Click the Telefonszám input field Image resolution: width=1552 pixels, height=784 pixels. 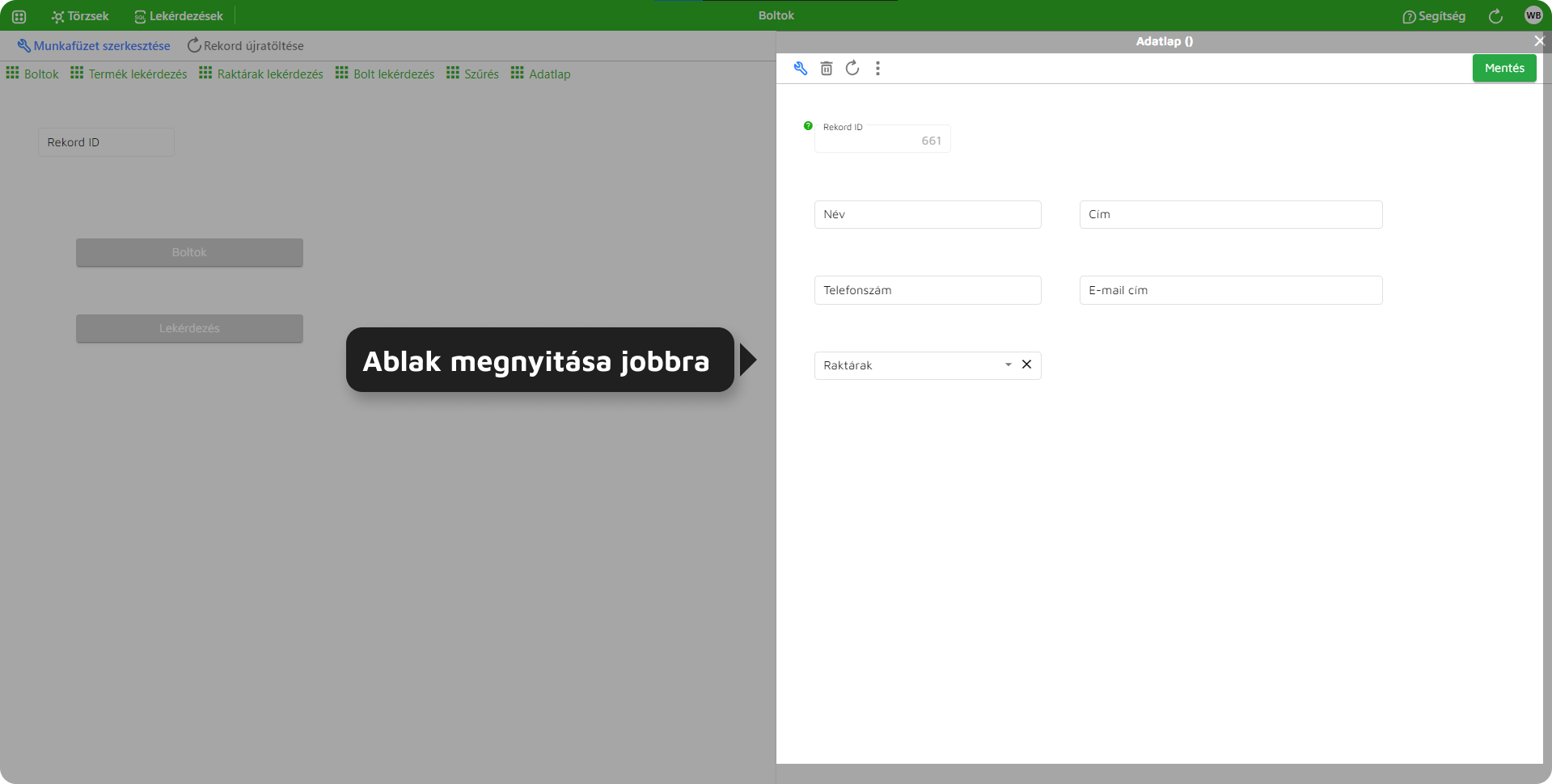[928, 290]
